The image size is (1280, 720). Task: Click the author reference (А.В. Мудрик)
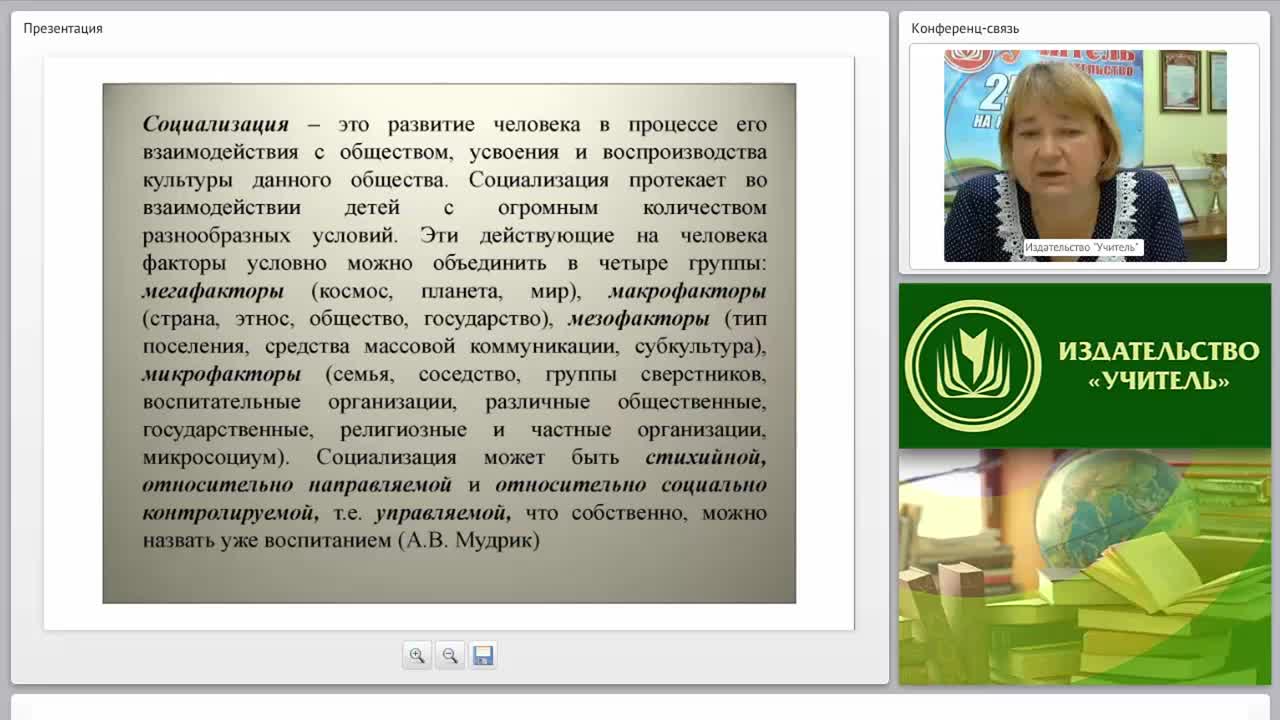coord(469,541)
